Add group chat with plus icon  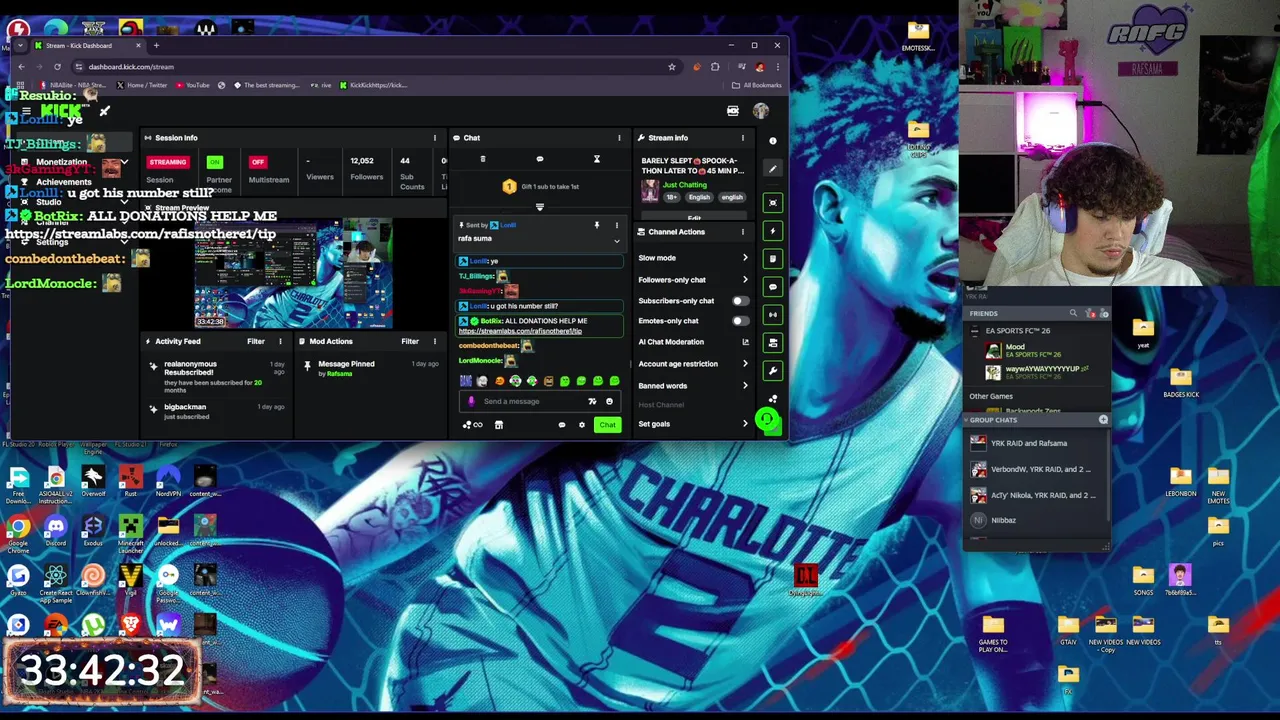[x=1103, y=420]
